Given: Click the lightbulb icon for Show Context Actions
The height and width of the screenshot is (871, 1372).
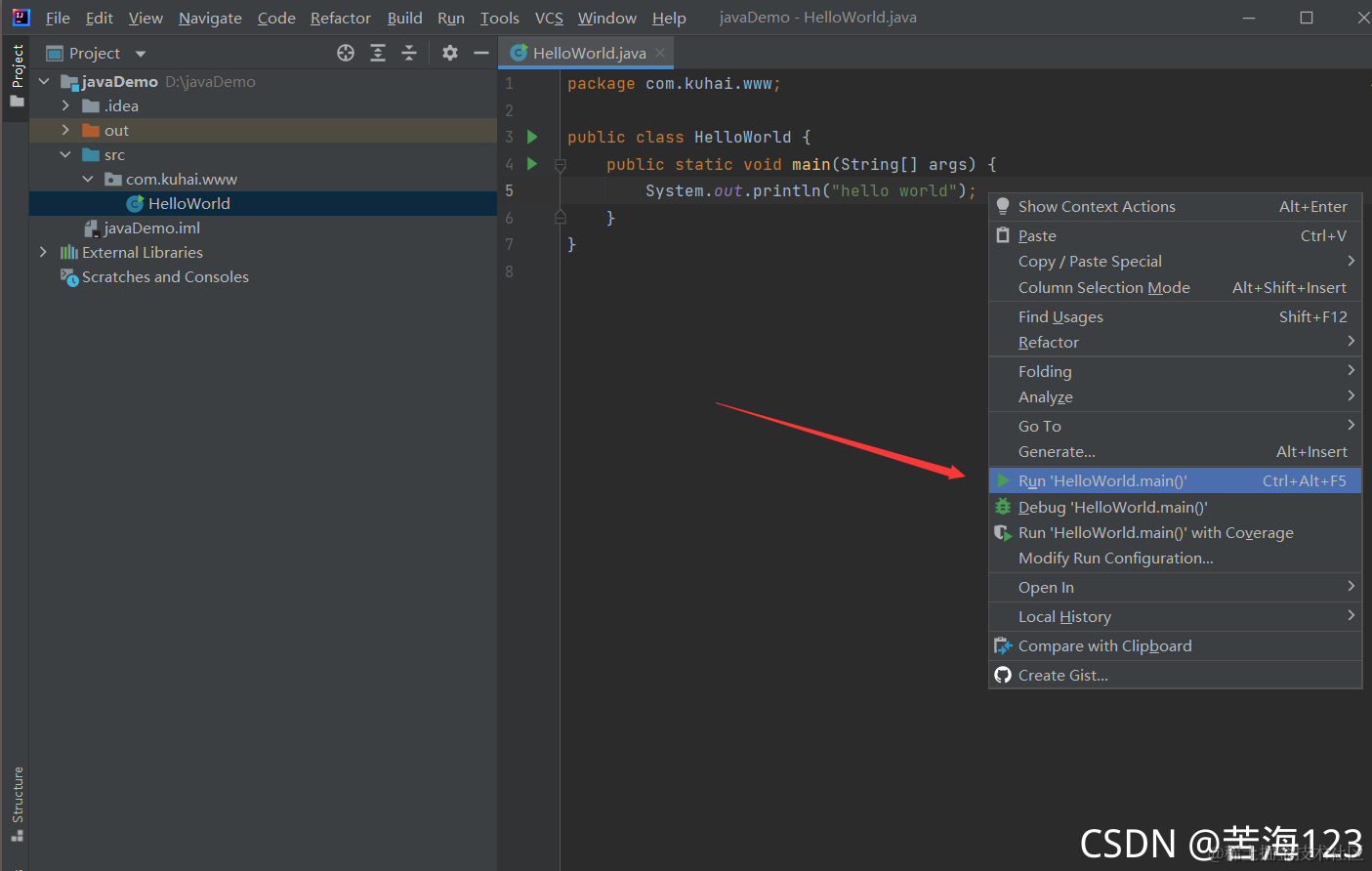Looking at the screenshot, I should pyautogui.click(x=1003, y=206).
